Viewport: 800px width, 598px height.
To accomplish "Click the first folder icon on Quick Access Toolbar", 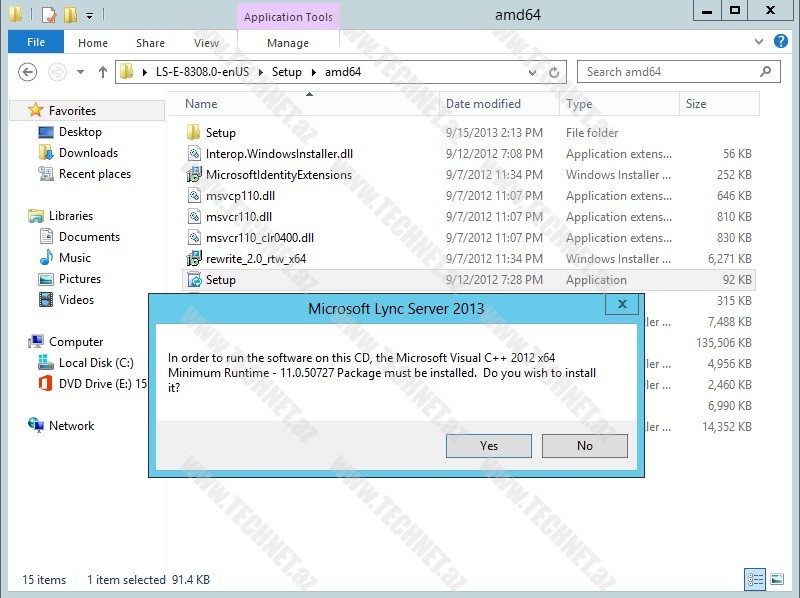I will [x=14, y=13].
